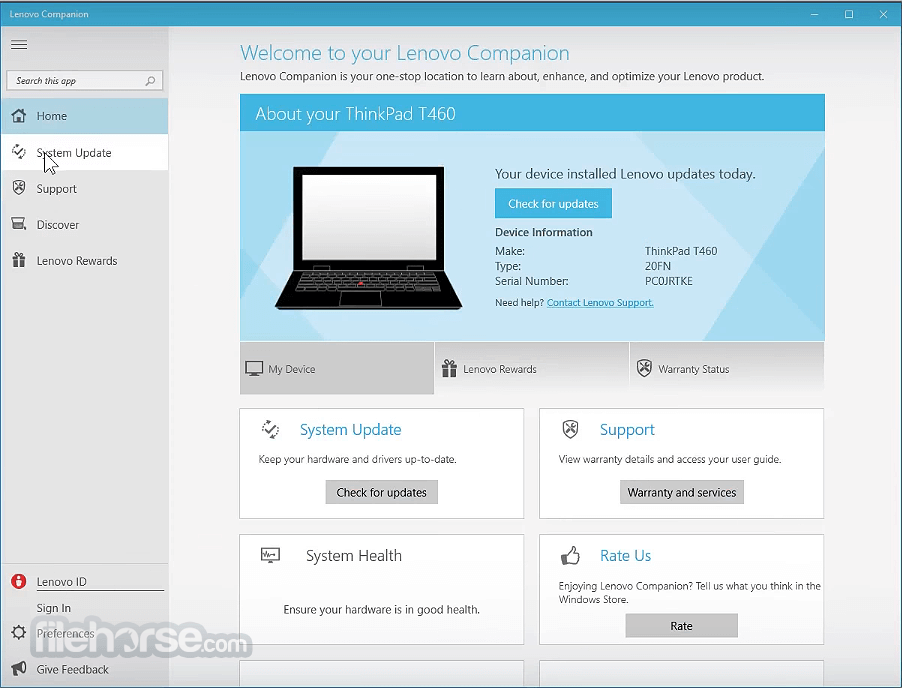
Task: Click the Warranty and services button
Action: coord(682,492)
